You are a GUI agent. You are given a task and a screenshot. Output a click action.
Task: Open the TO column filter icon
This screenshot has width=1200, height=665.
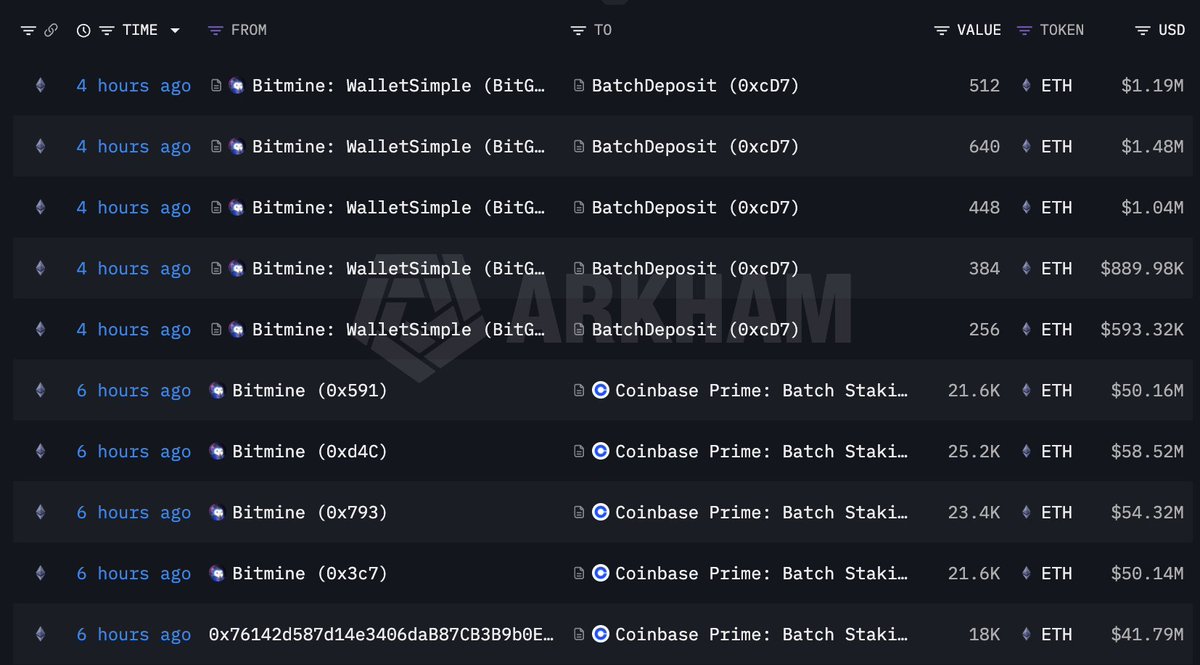(x=578, y=31)
